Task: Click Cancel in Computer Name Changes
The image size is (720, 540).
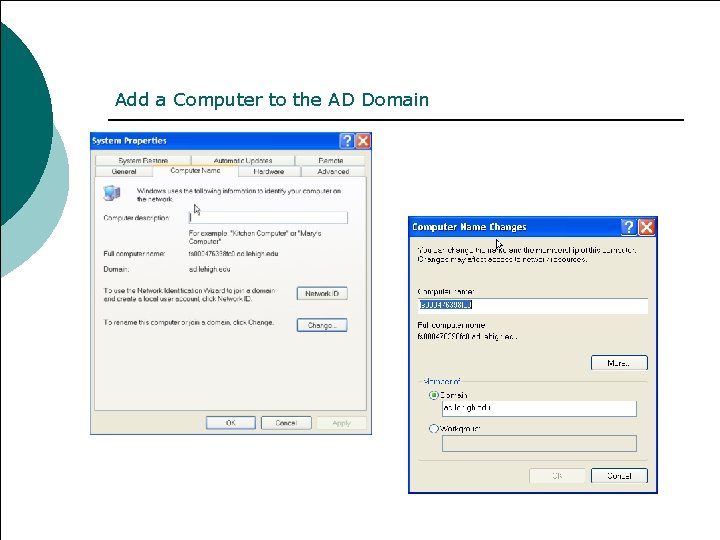Action: (x=619, y=476)
